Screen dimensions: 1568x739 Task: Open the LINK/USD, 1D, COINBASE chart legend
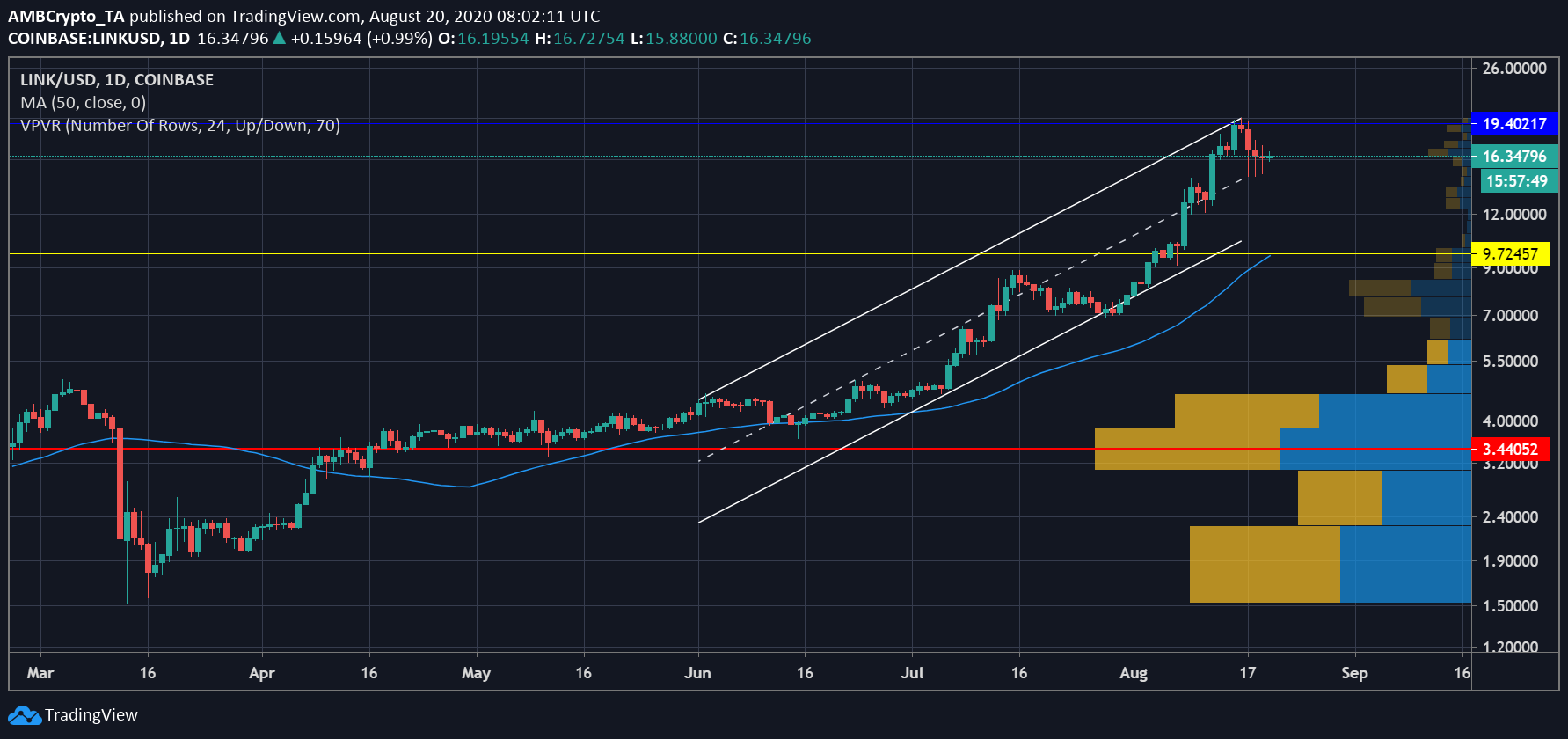click(117, 80)
